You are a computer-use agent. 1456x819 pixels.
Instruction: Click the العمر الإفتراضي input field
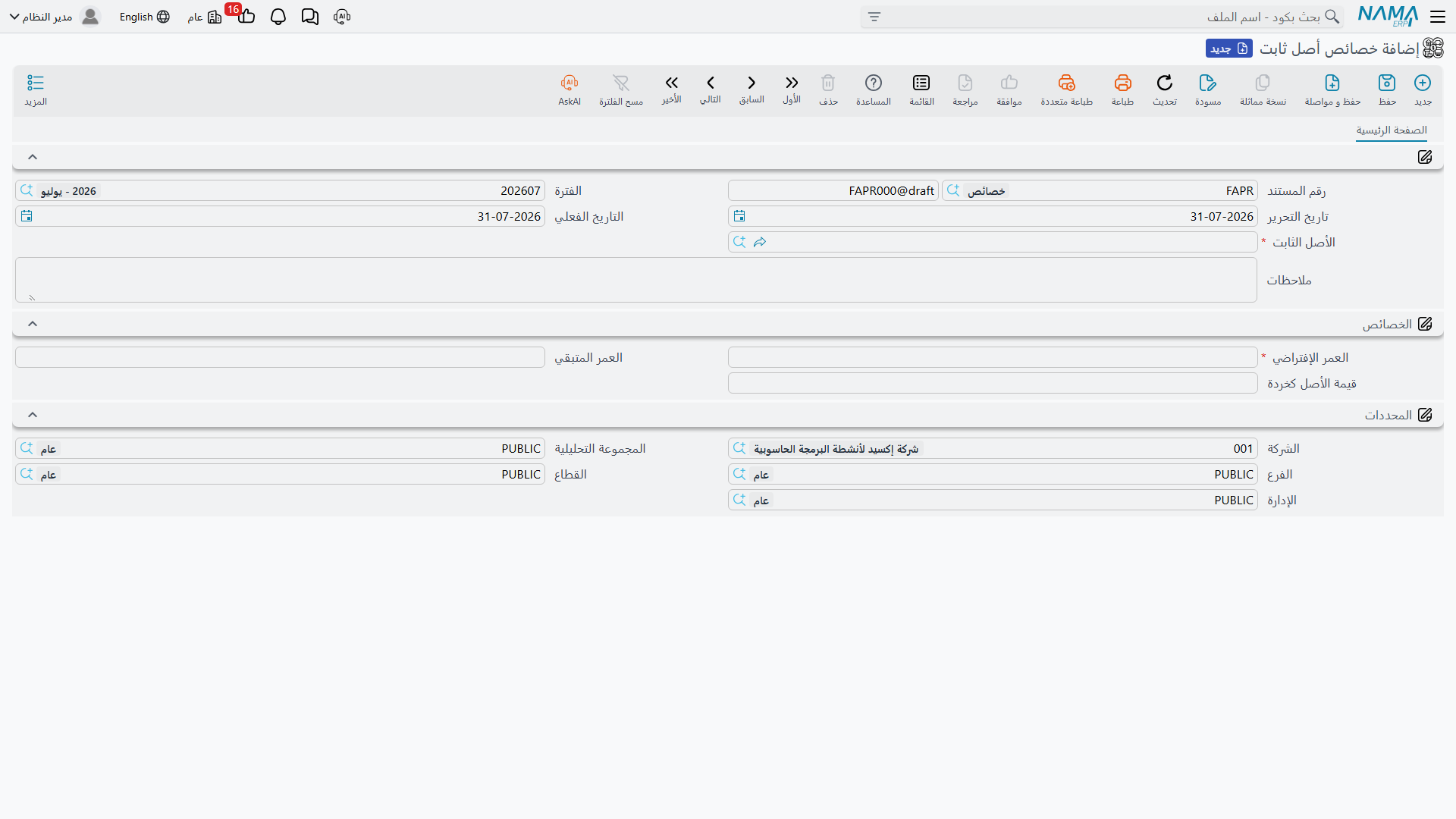993,357
